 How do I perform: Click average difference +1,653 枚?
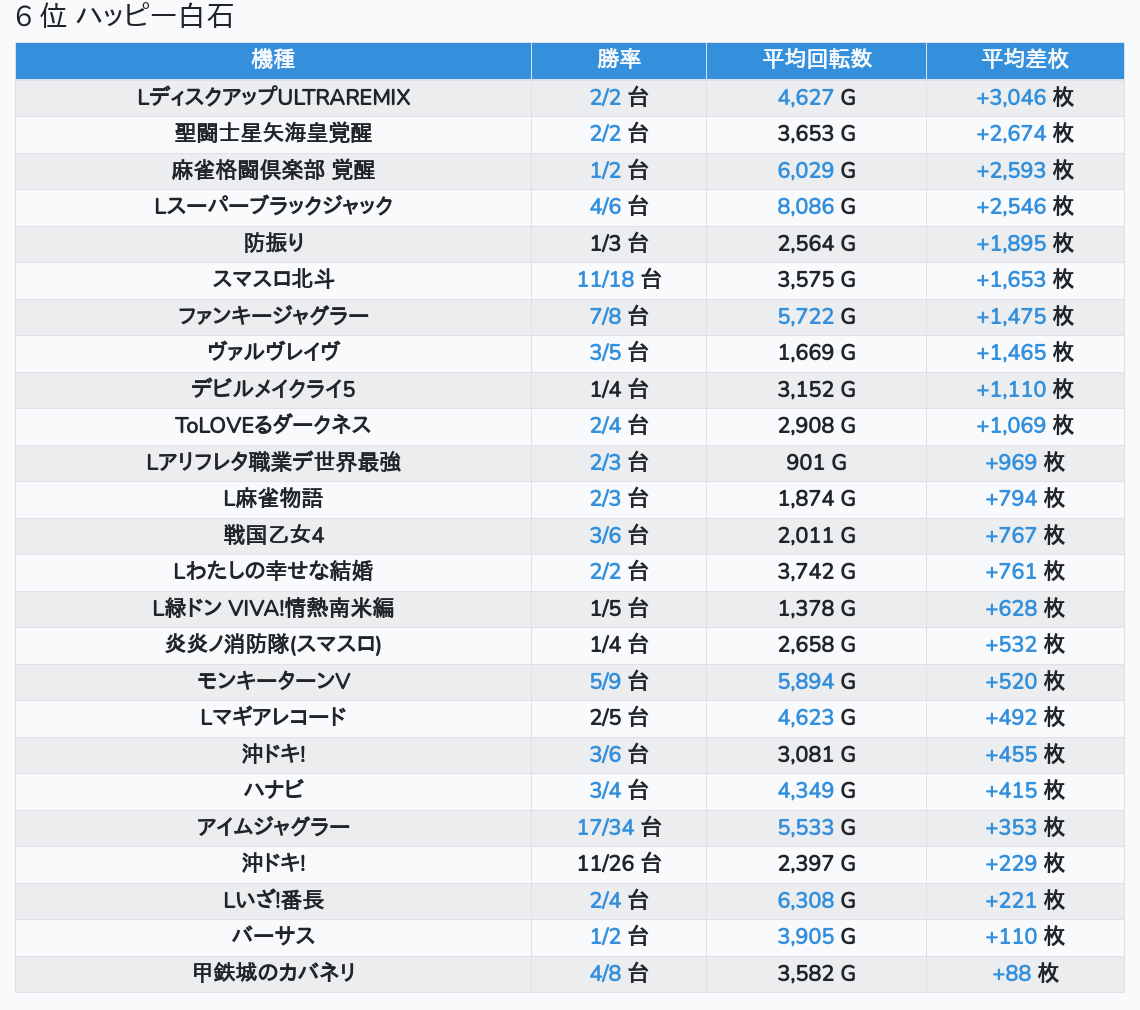pos(1025,279)
